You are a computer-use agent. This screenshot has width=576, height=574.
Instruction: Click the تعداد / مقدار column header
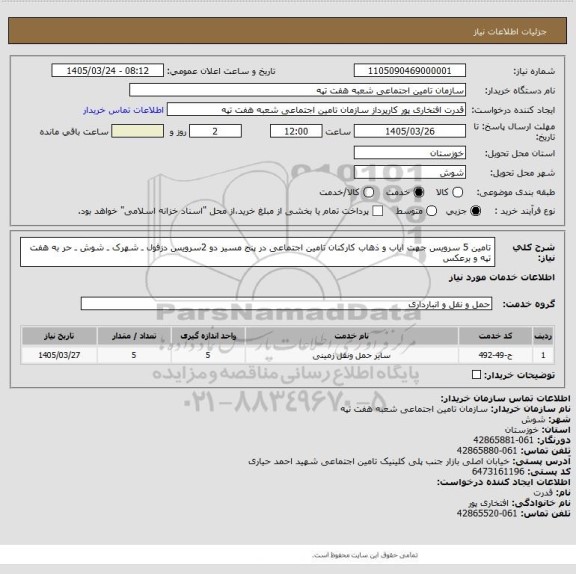134,336
